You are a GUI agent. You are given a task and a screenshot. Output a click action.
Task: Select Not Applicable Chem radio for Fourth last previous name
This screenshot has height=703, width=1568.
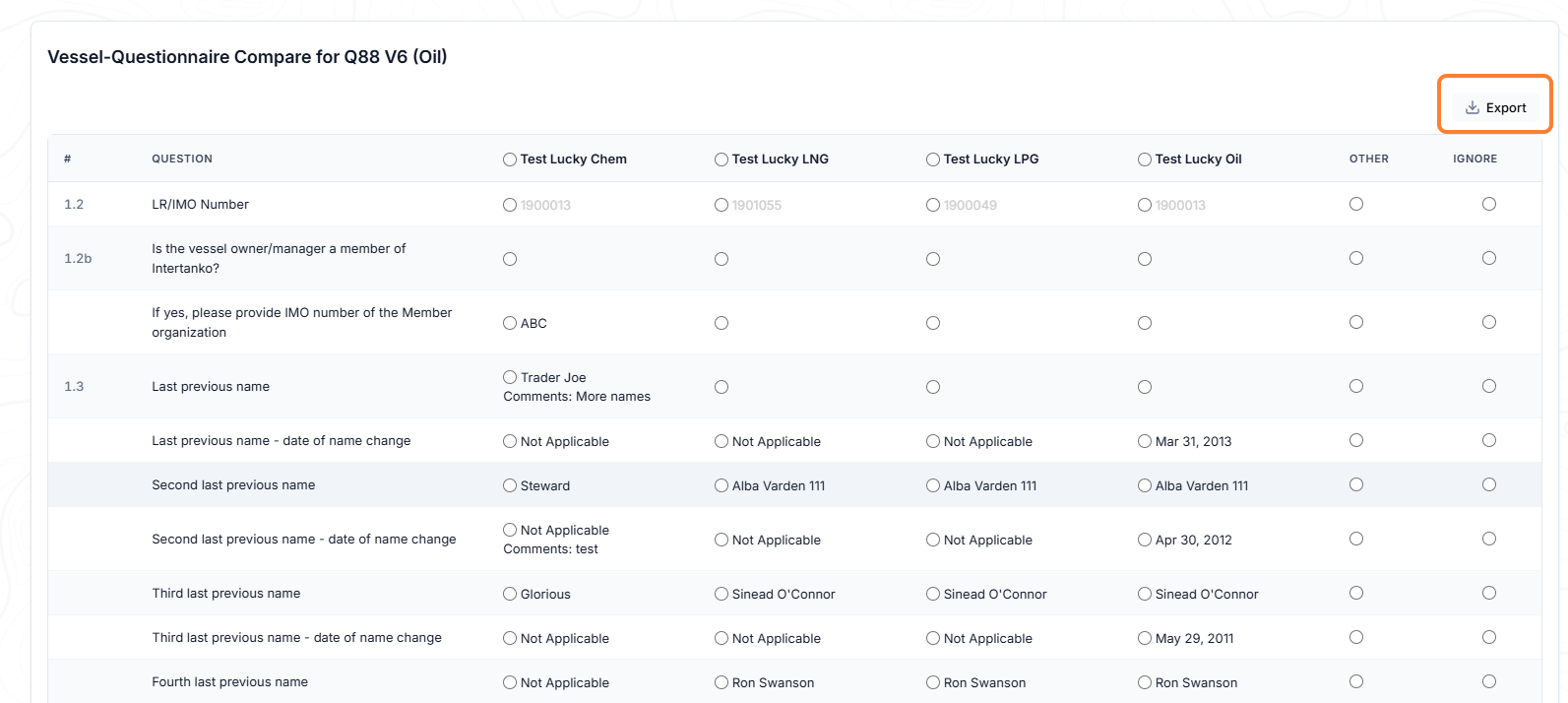(510, 682)
